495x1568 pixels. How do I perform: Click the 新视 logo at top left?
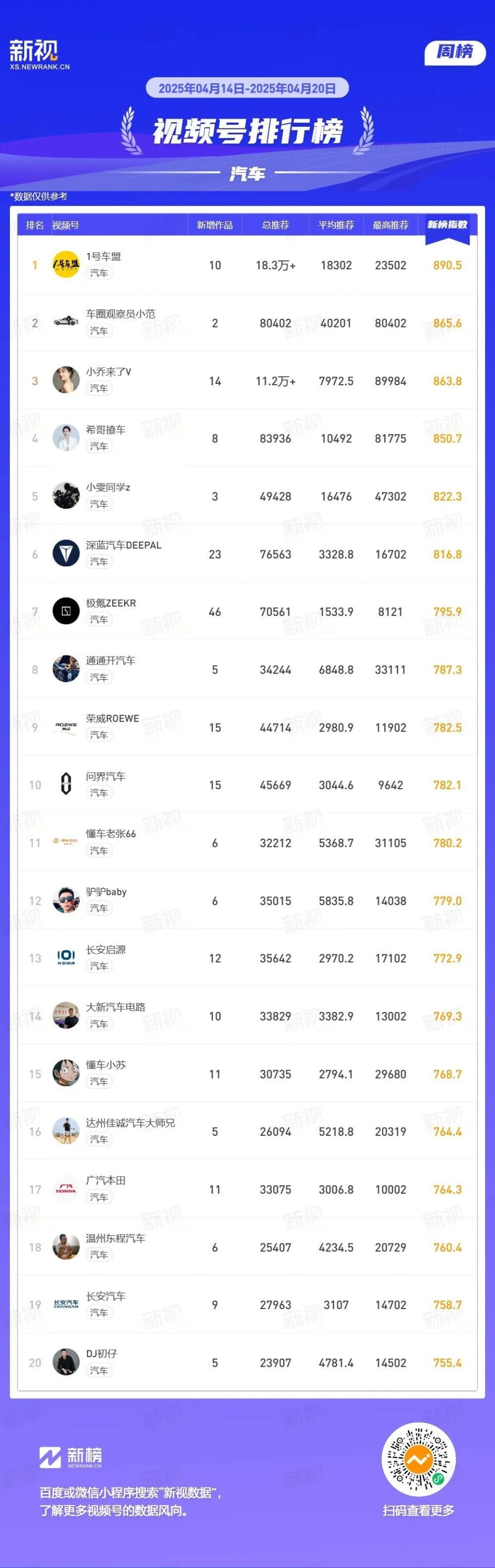39,55
